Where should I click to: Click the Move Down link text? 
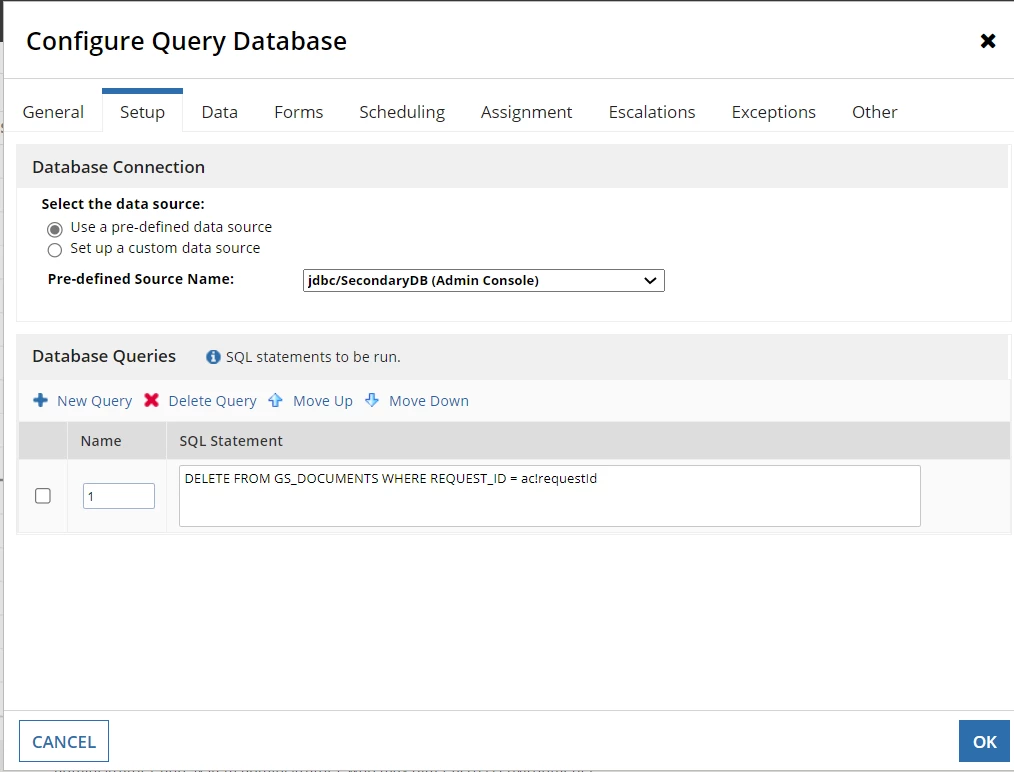(x=429, y=401)
